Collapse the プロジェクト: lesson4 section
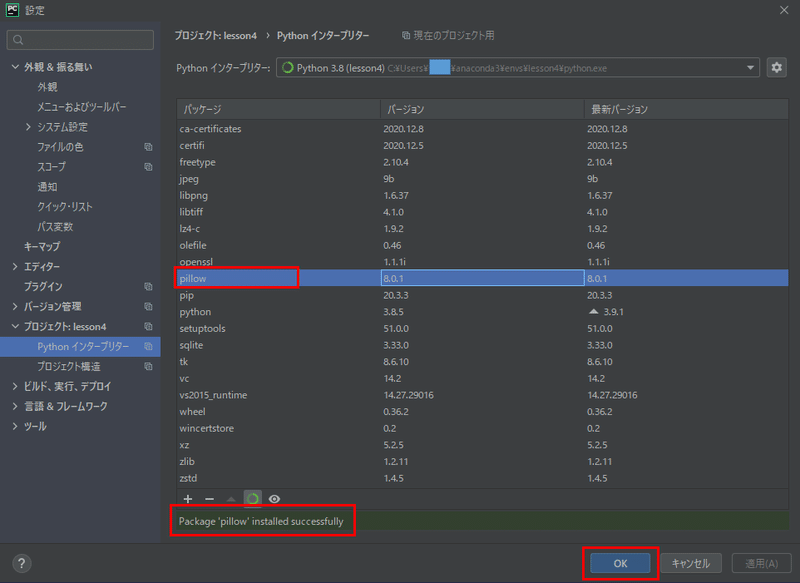Image resolution: width=800 pixels, height=583 pixels. click(15, 326)
